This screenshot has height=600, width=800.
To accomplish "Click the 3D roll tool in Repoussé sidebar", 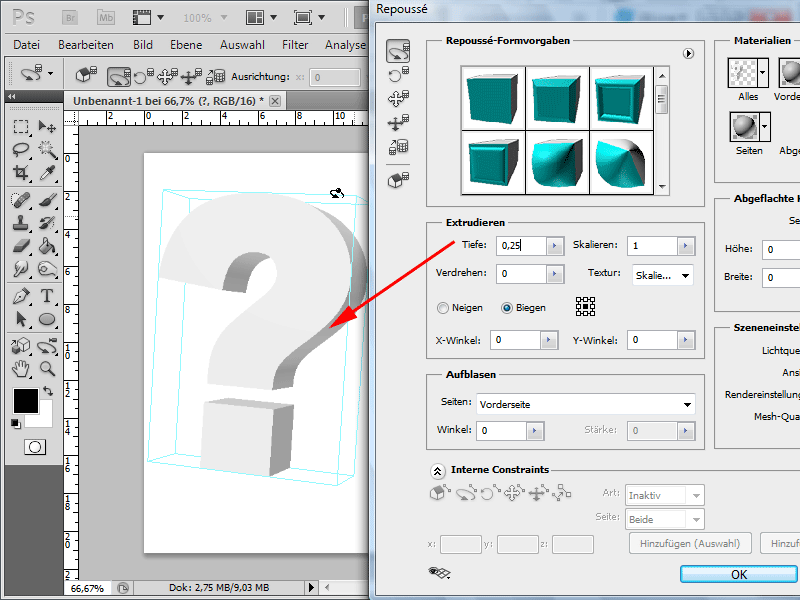I will [x=398, y=75].
